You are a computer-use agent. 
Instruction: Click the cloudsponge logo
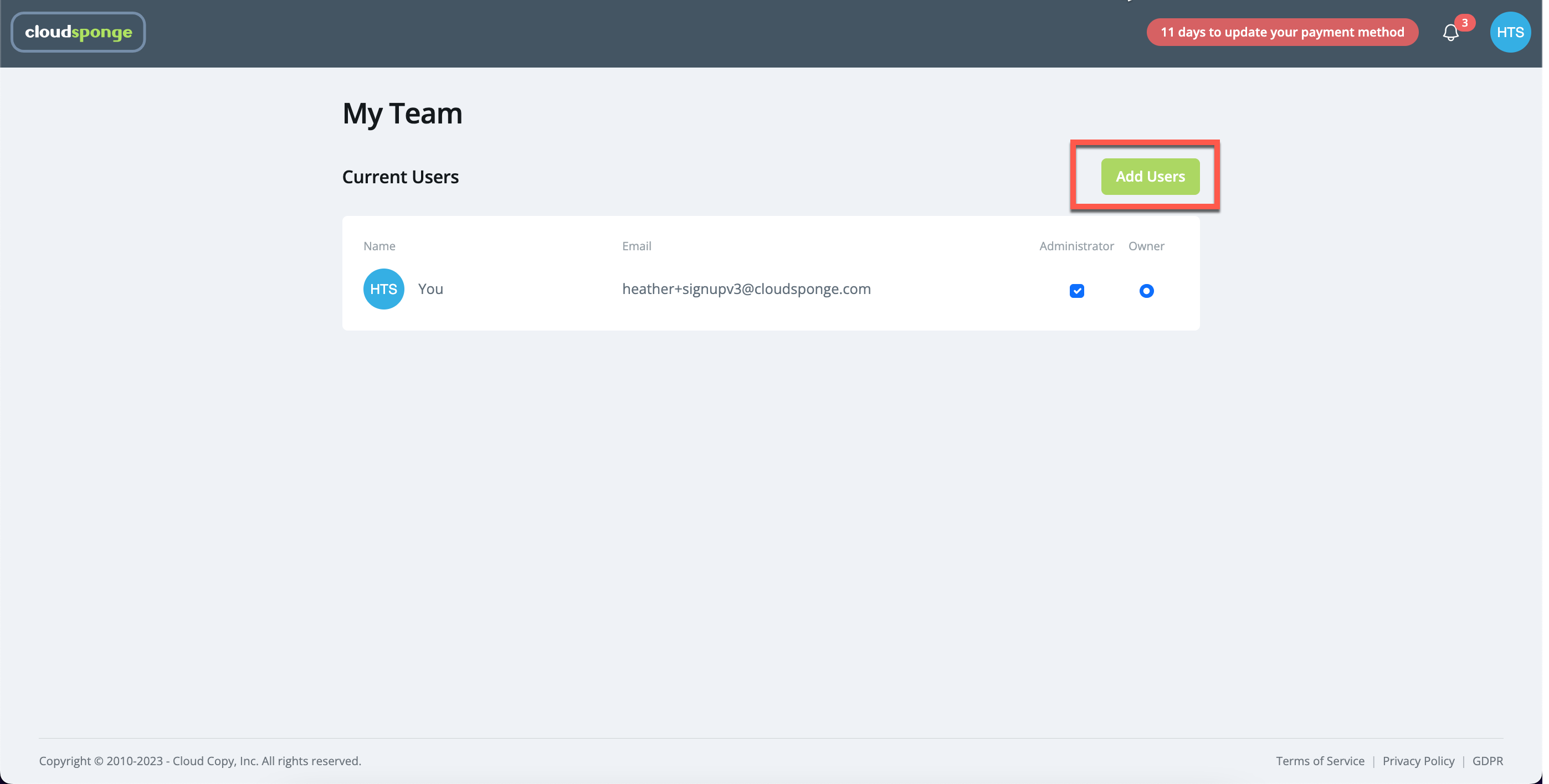pyautogui.click(x=78, y=32)
